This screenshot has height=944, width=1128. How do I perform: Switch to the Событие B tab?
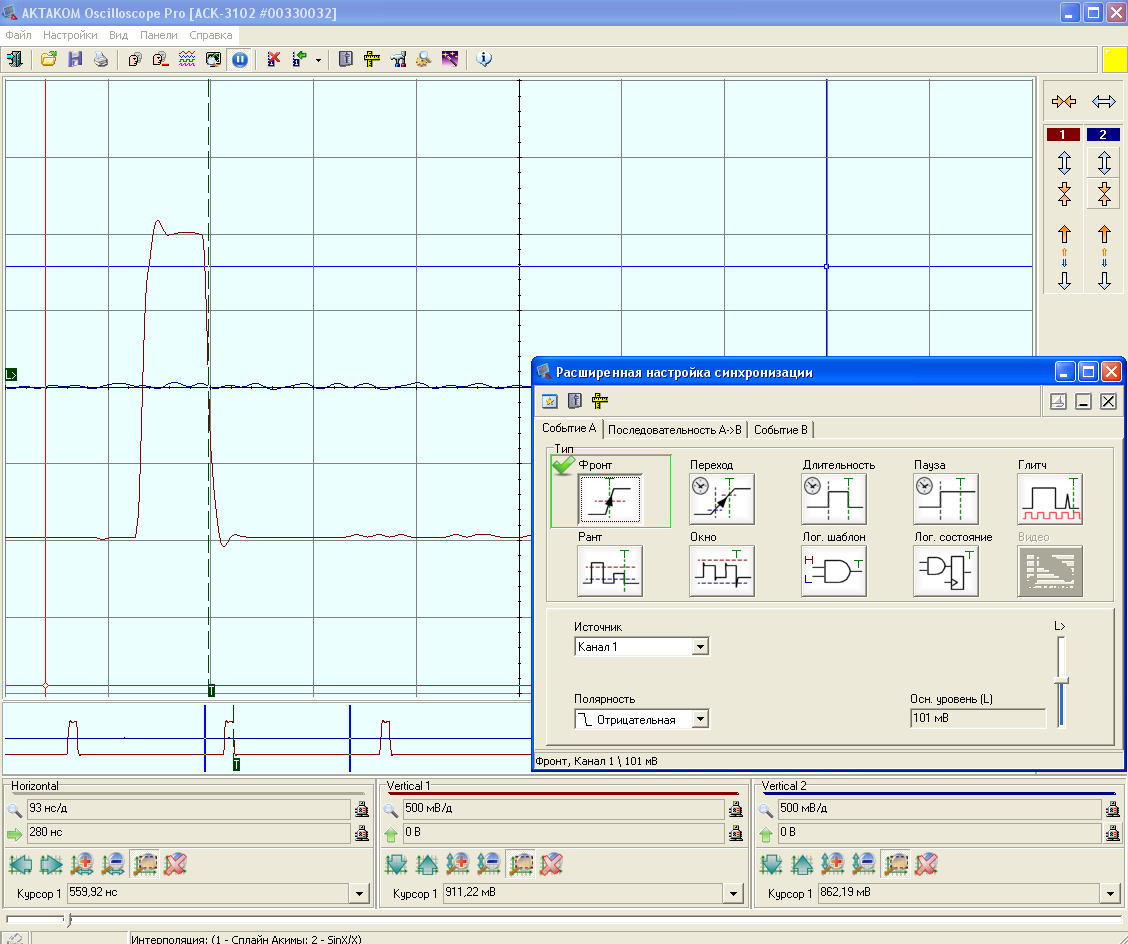coord(781,429)
